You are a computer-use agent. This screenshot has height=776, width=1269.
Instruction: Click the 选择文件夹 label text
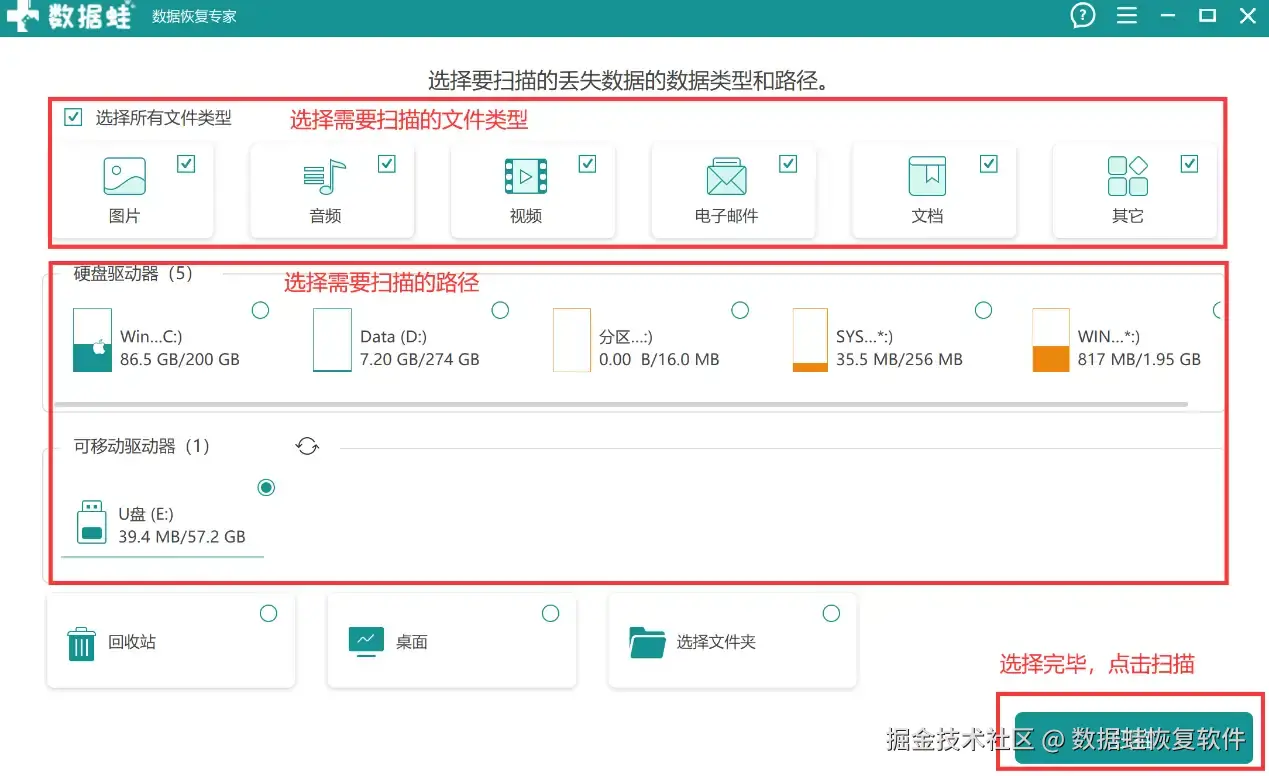[716, 642]
